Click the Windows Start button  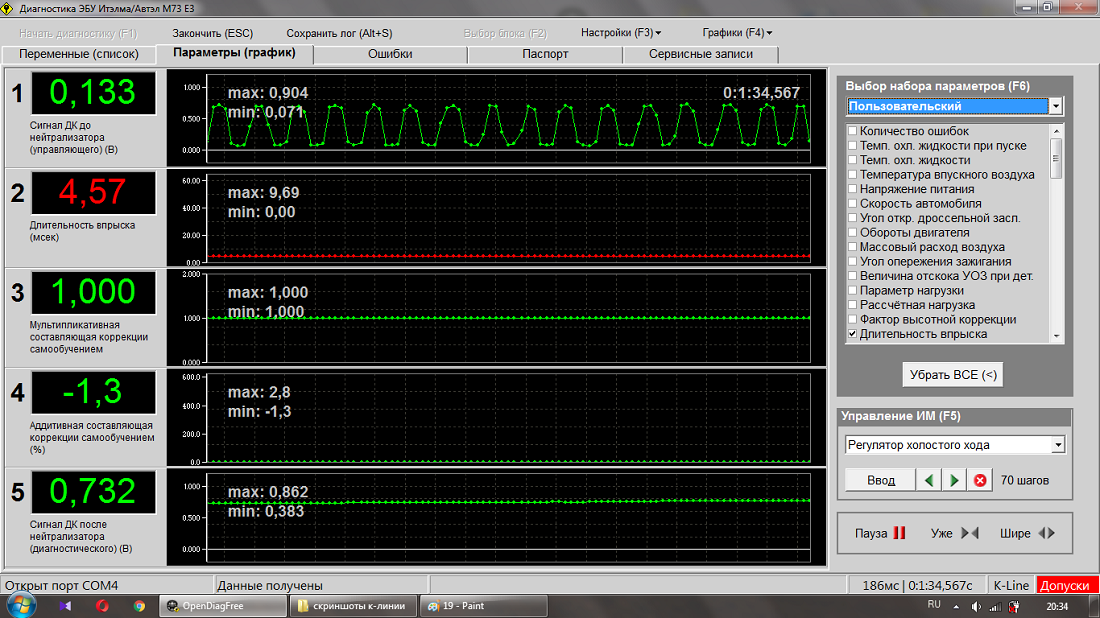click(21, 604)
